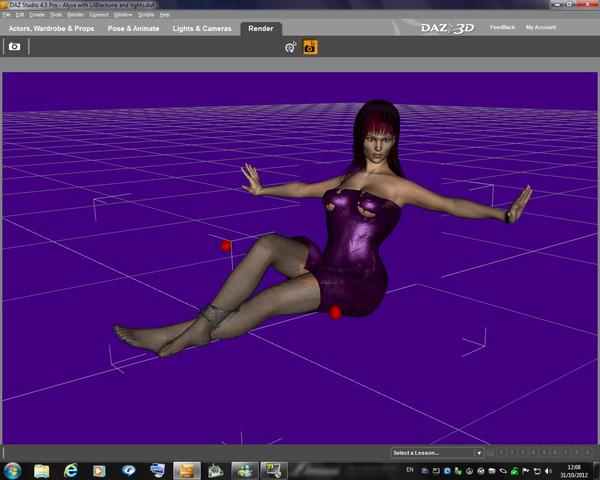
Task: Open the File menu
Action: click(6, 15)
